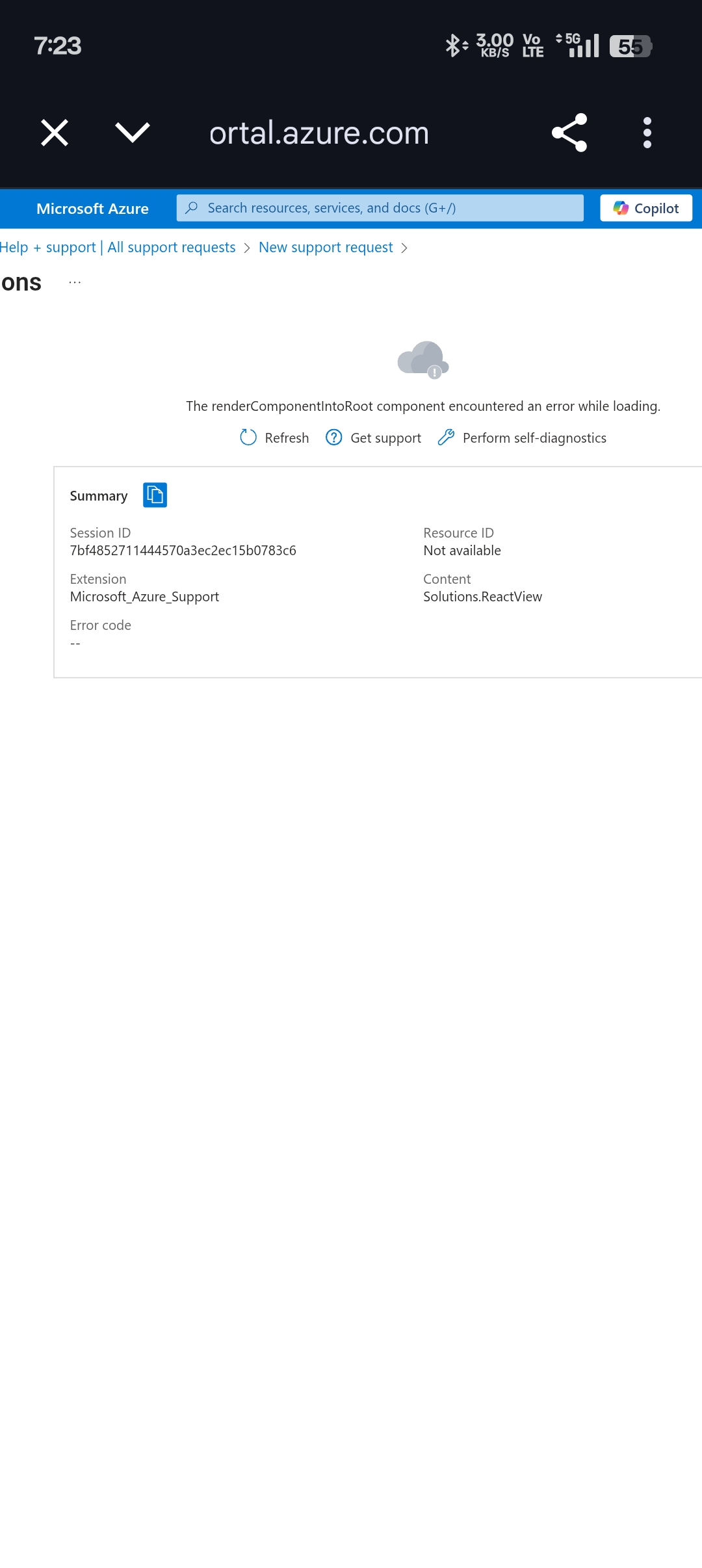
Task: Focus the Search resources, services, and docs field
Action: tap(380, 208)
